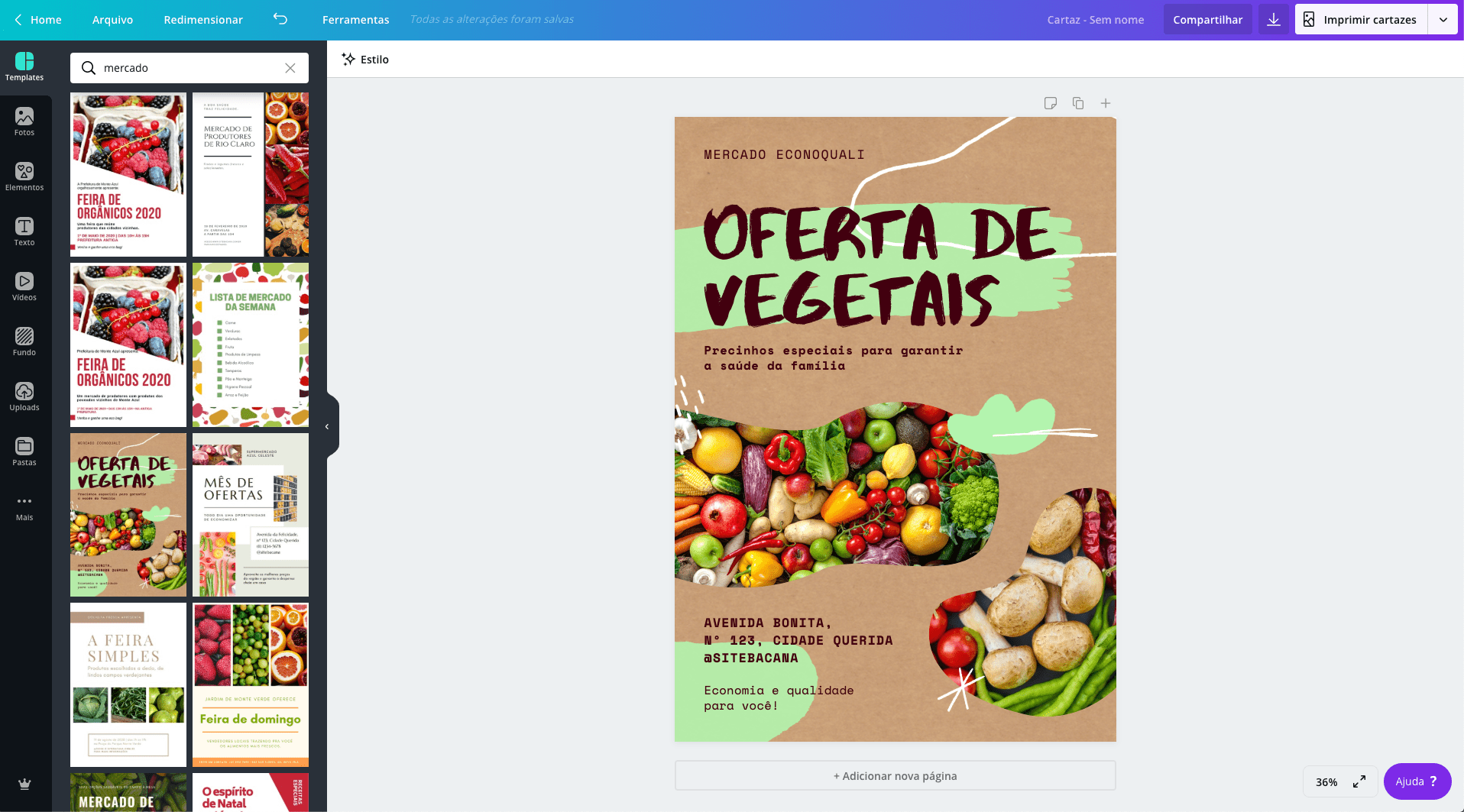Select the MERCADO ECONOQUALI text on canvas
The width and height of the screenshot is (1464, 812).
pyautogui.click(x=784, y=154)
